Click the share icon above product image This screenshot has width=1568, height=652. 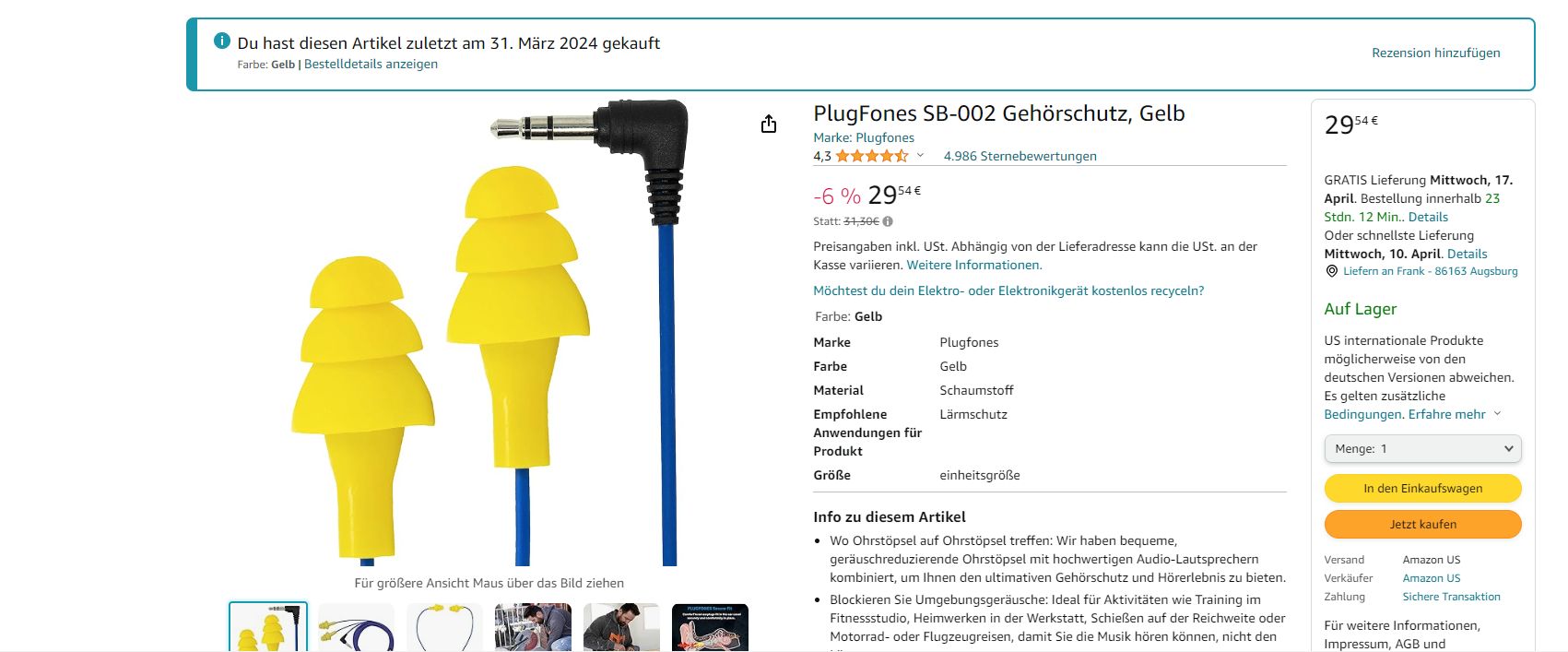click(769, 124)
